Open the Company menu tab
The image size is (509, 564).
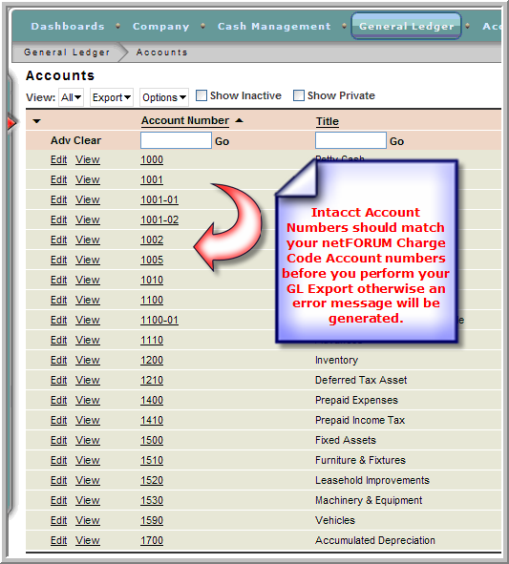tap(161, 26)
